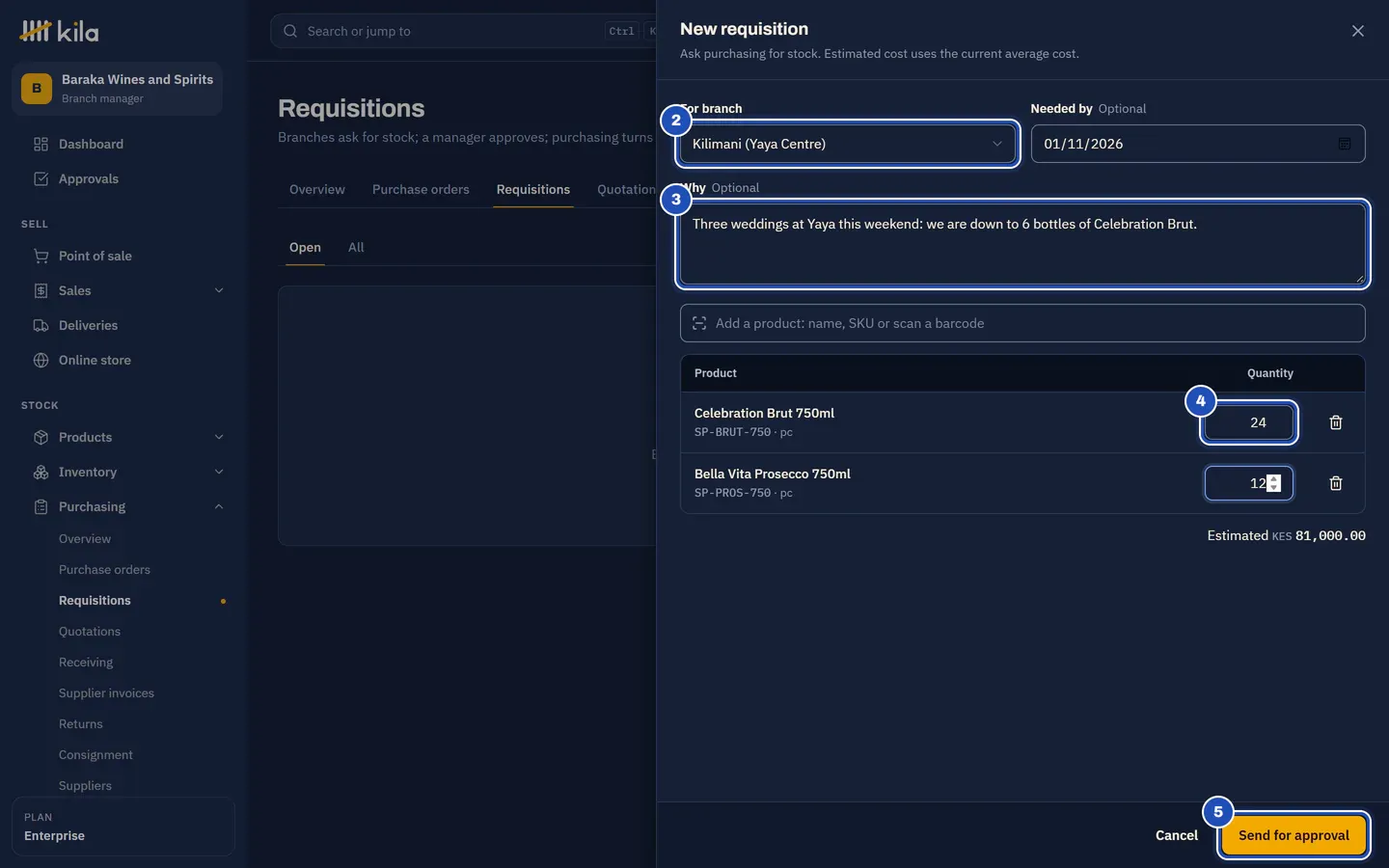Switch to the Purchase orders tab
1389x868 pixels.
coord(421,189)
